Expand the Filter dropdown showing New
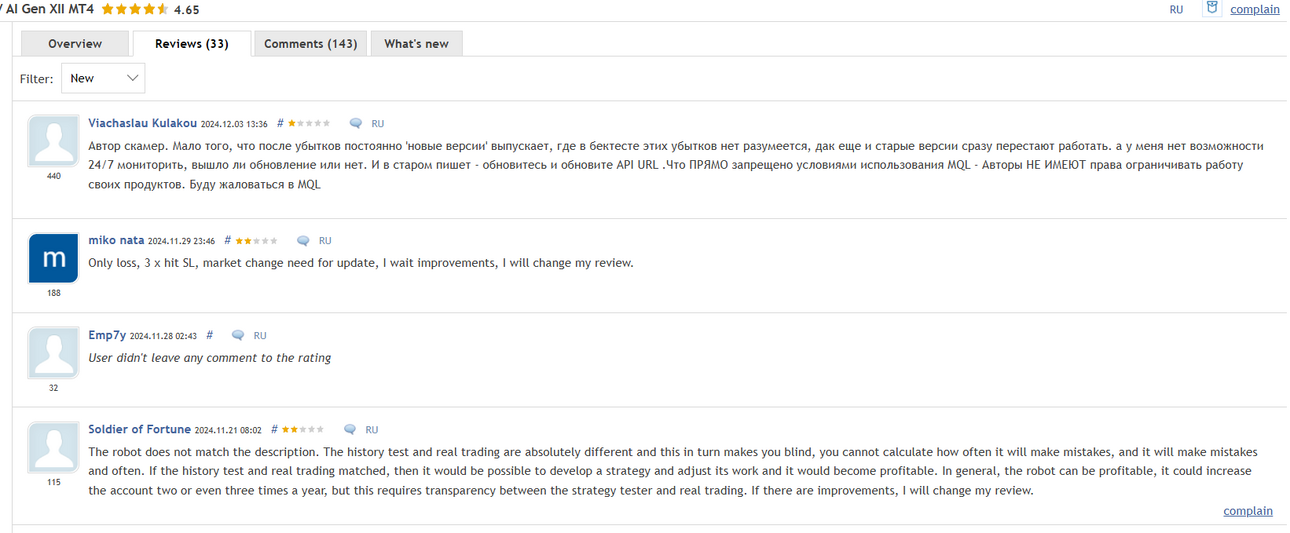1290x533 pixels. point(103,78)
